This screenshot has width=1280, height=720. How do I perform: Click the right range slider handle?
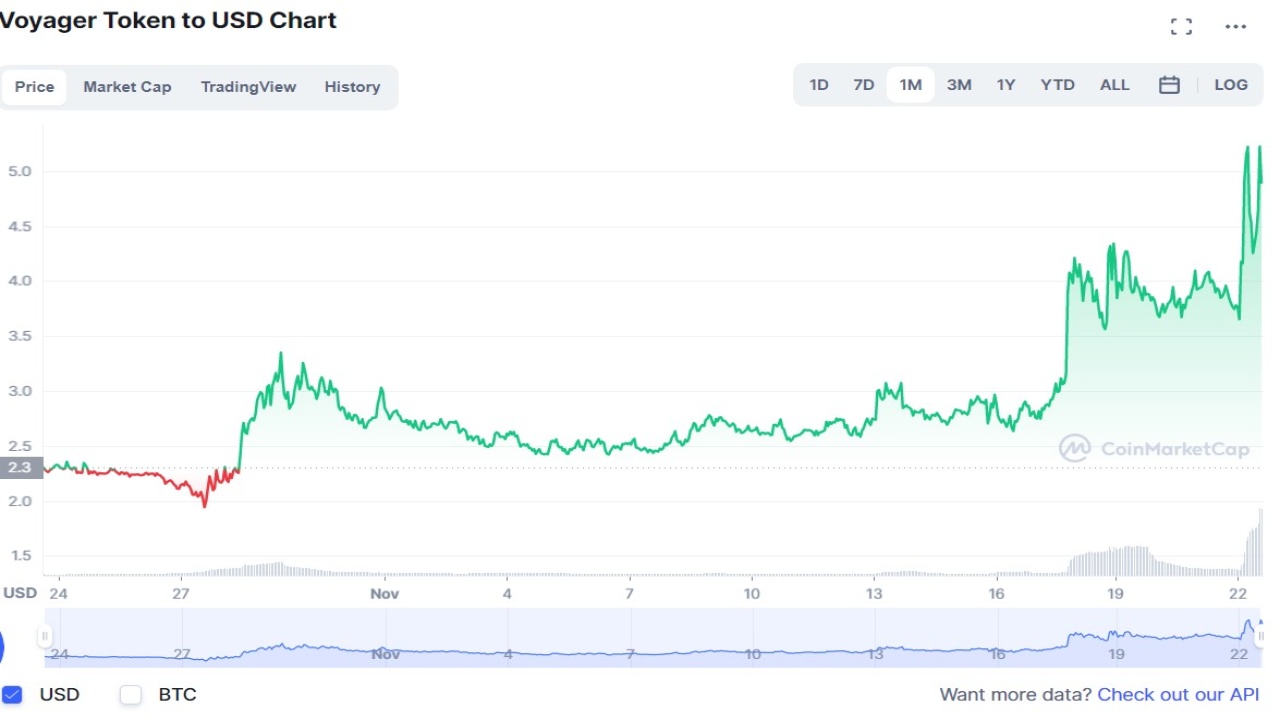click(x=1261, y=637)
